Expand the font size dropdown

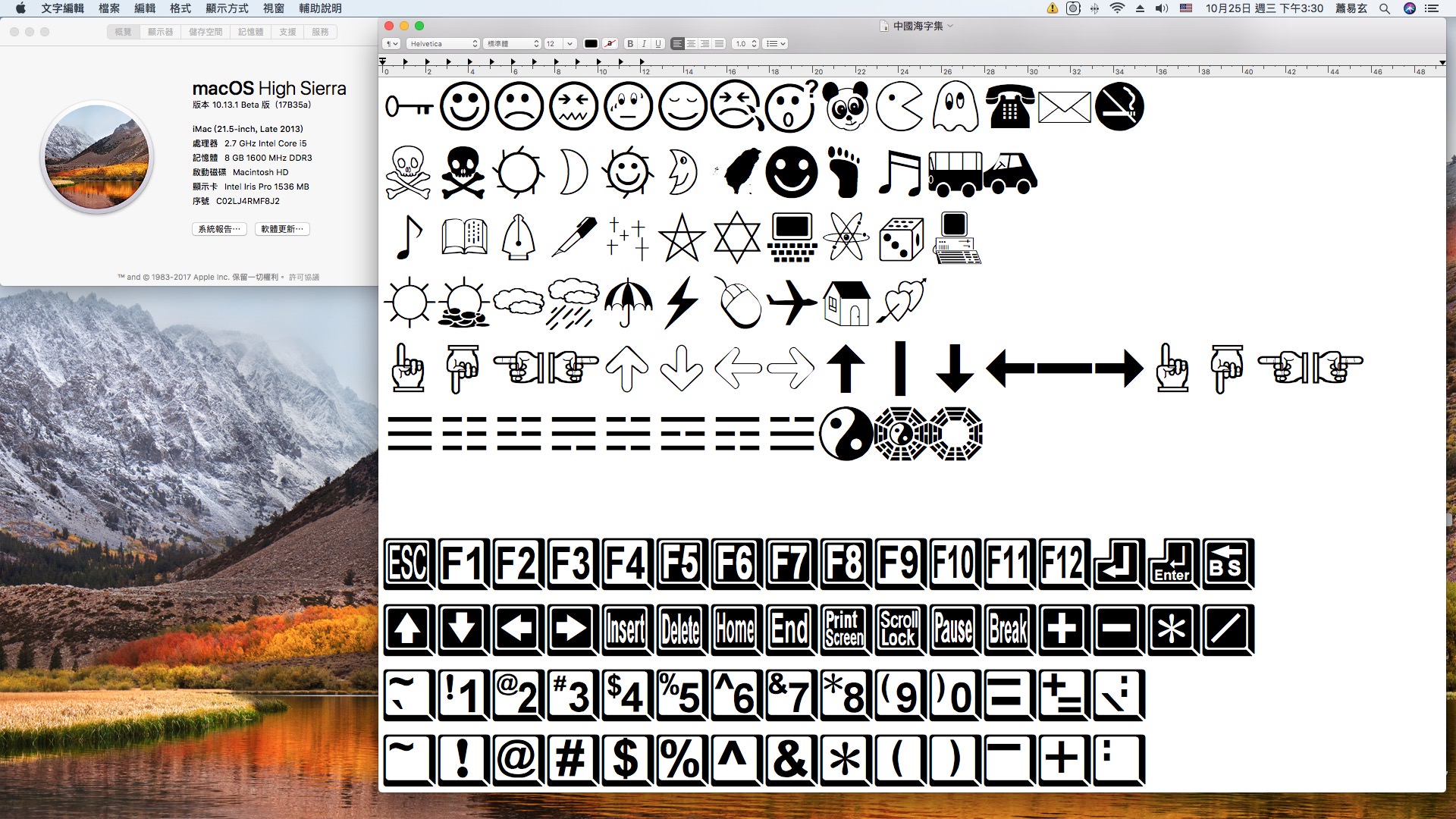pos(570,44)
